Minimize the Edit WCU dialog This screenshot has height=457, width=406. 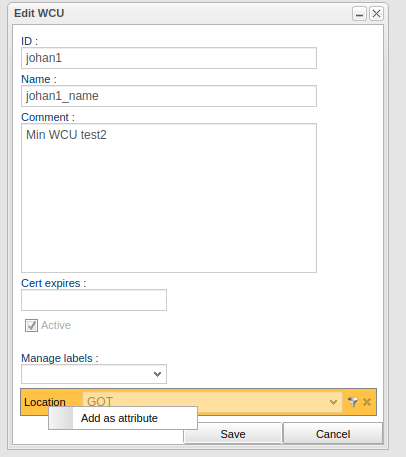click(x=359, y=14)
